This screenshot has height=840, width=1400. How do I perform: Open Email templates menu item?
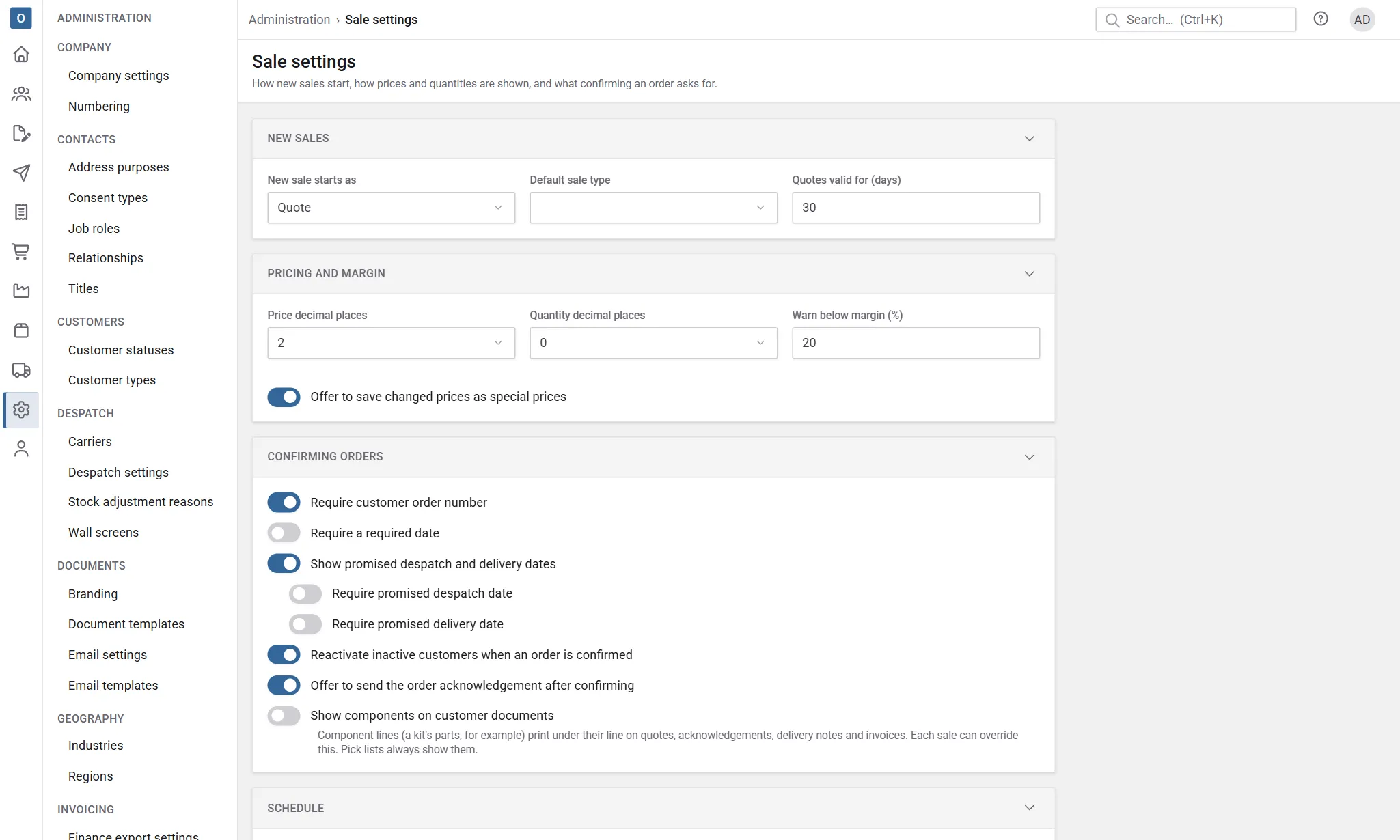pyautogui.click(x=113, y=686)
